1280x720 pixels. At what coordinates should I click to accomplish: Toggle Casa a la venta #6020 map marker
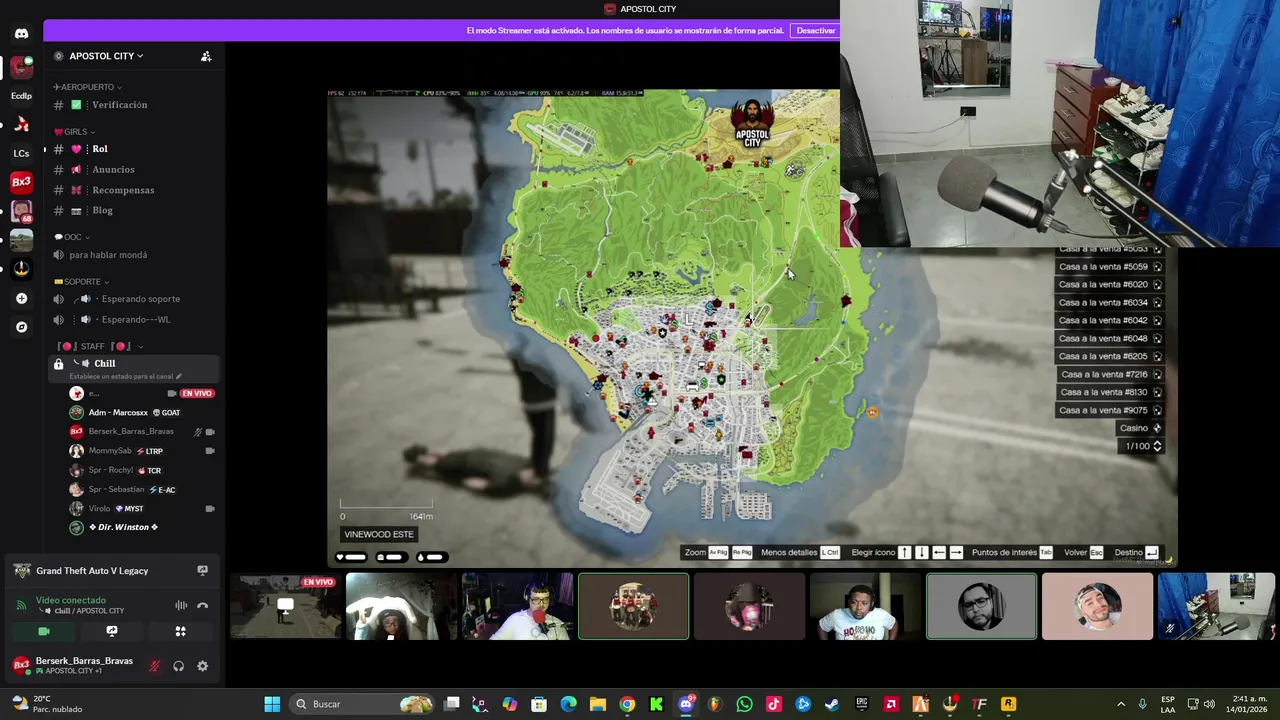(x=1110, y=285)
